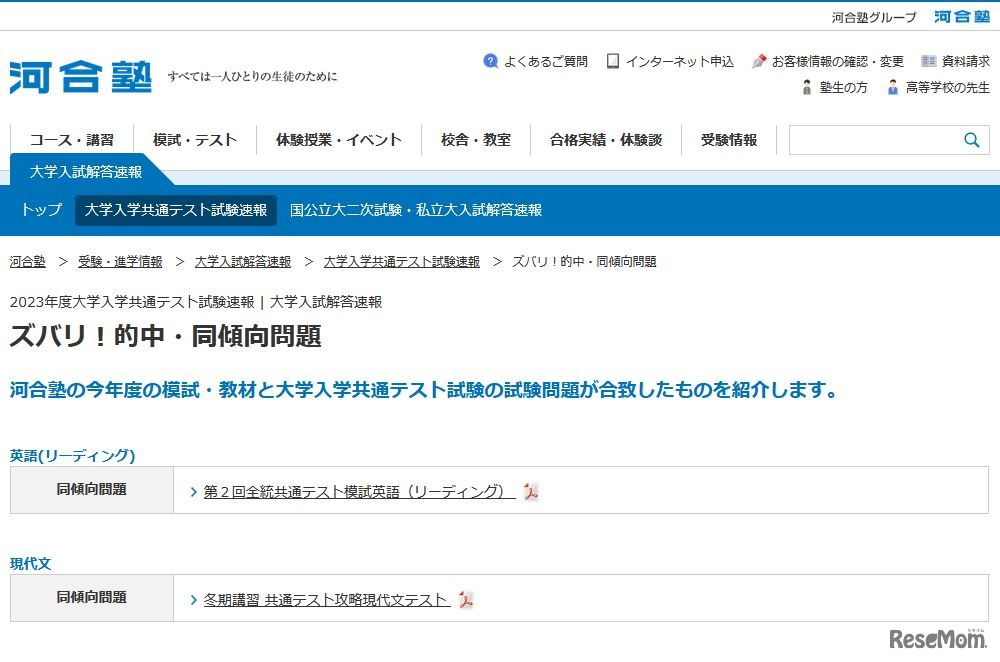Click the 塾生の方 person icon

(807, 87)
